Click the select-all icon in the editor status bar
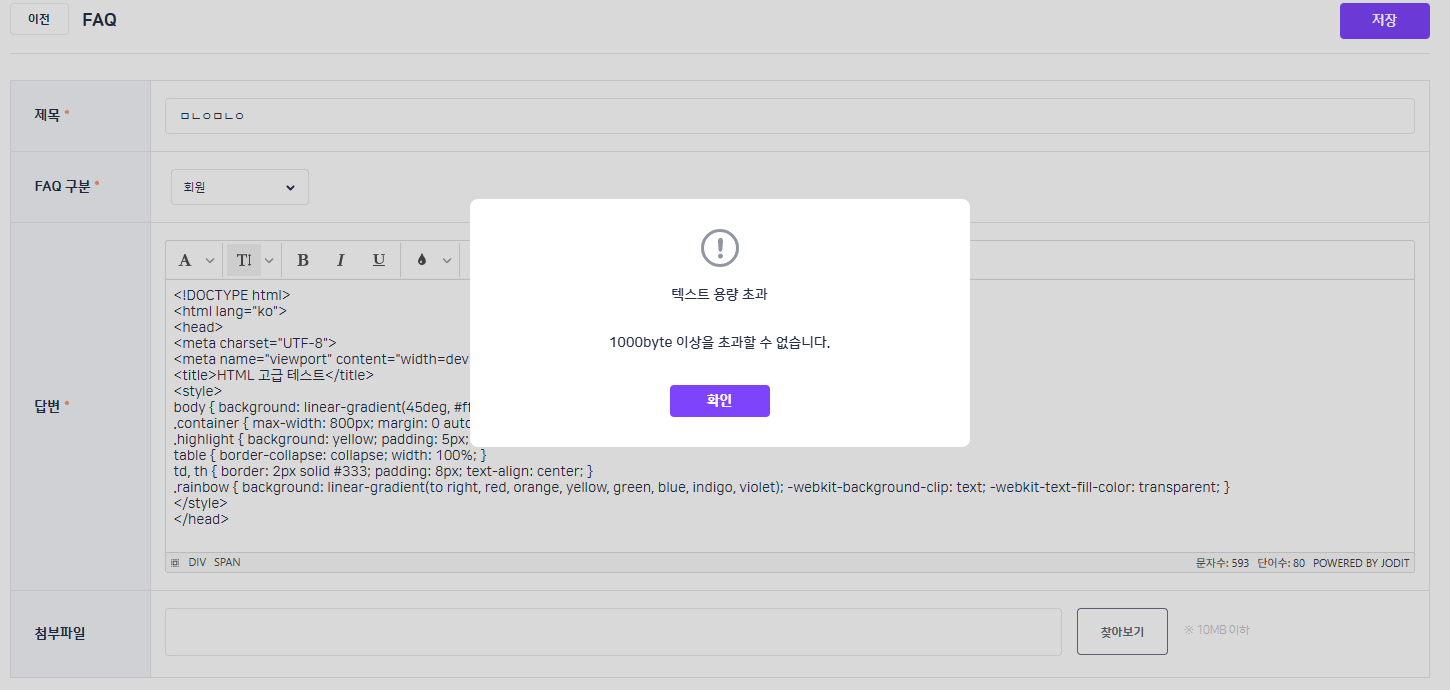 coord(175,563)
